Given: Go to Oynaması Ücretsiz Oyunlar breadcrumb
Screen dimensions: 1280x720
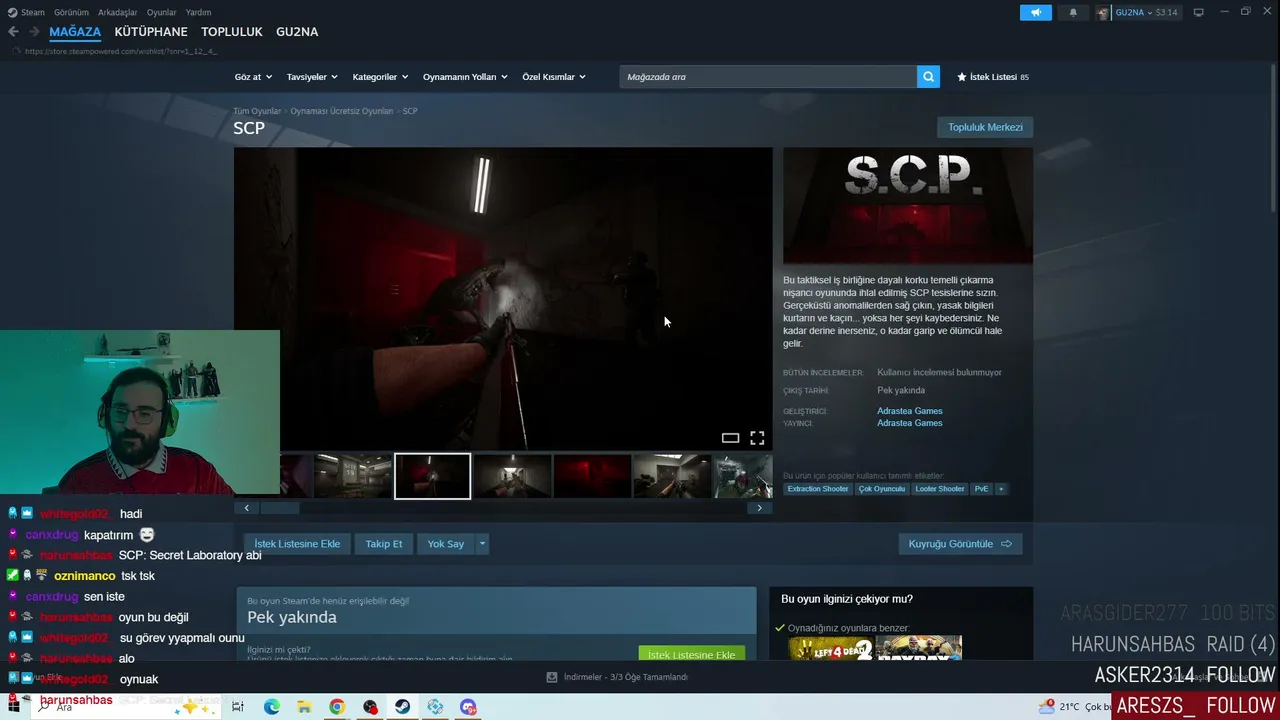Looking at the screenshot, I should [342, 111].
